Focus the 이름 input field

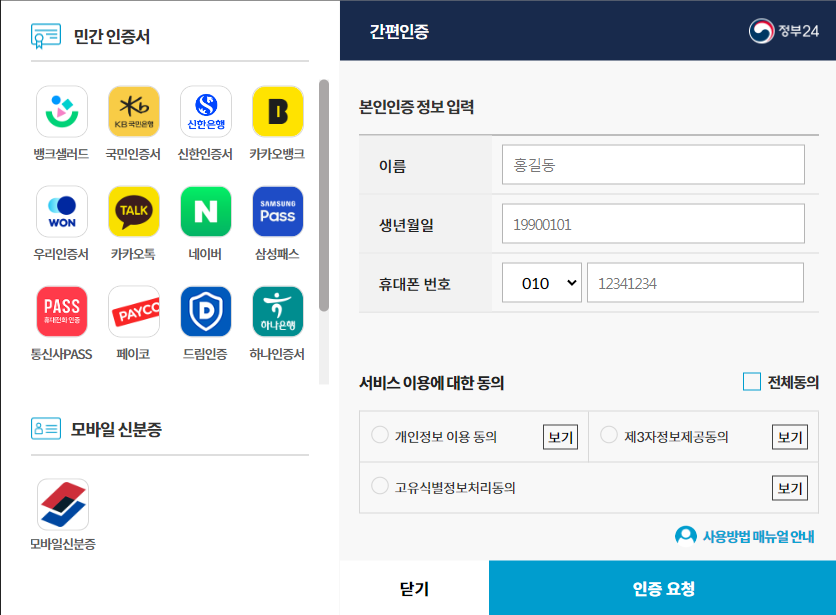point(653,164)
